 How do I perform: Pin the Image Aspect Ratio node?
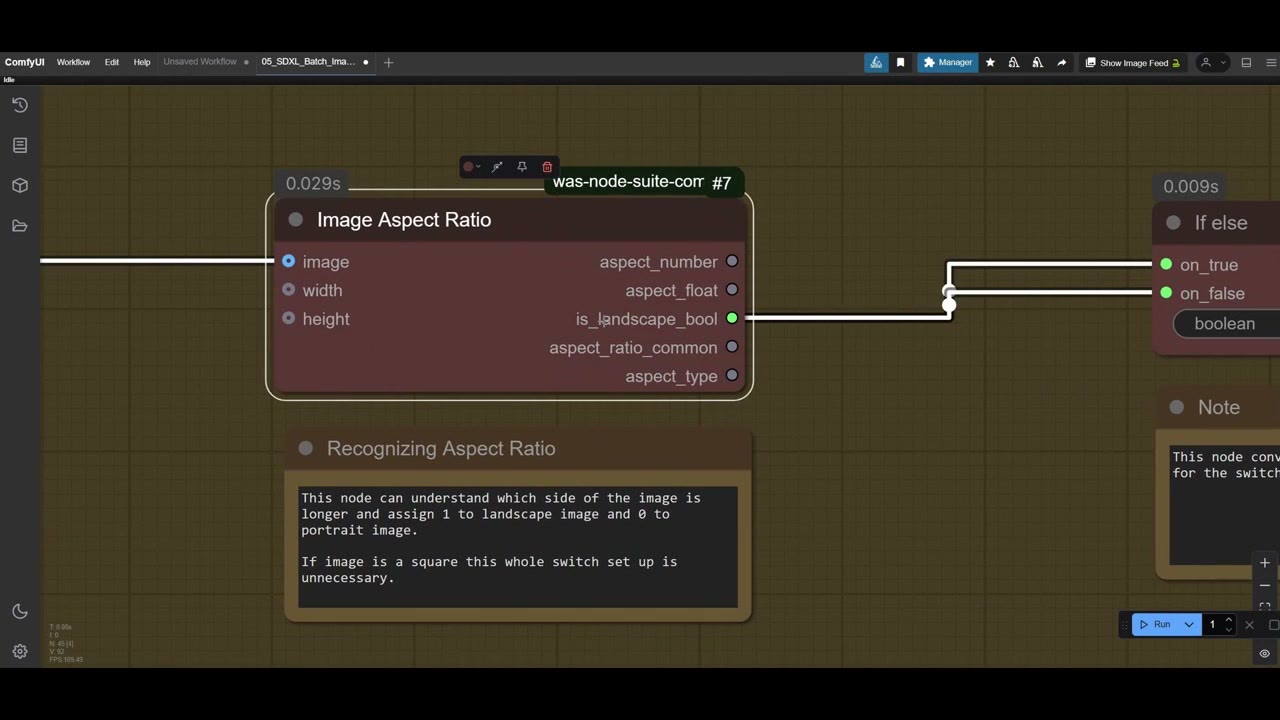pyautogui.click(x=522, y=167)
